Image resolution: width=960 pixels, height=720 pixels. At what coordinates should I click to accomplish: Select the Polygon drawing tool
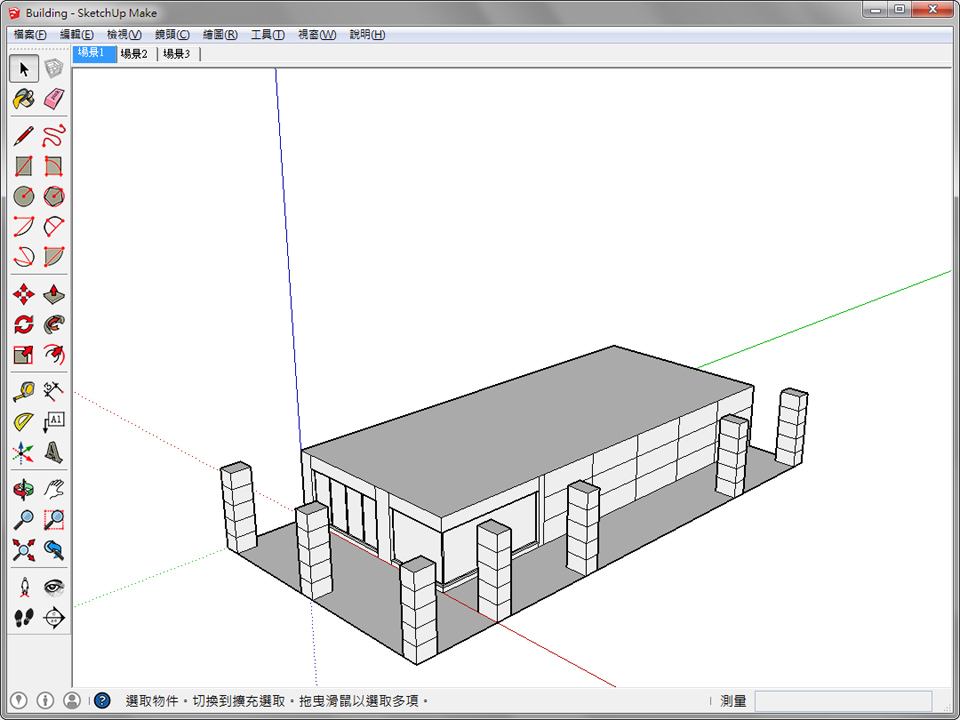[54, 197]
